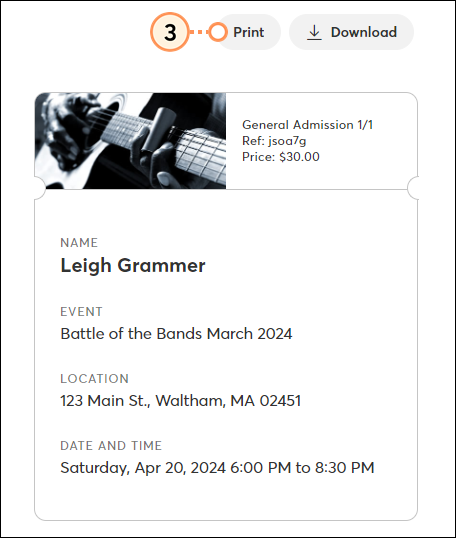Click the NAME field label
This screenshot has height=538, width=456.
[x=79, y=243]
